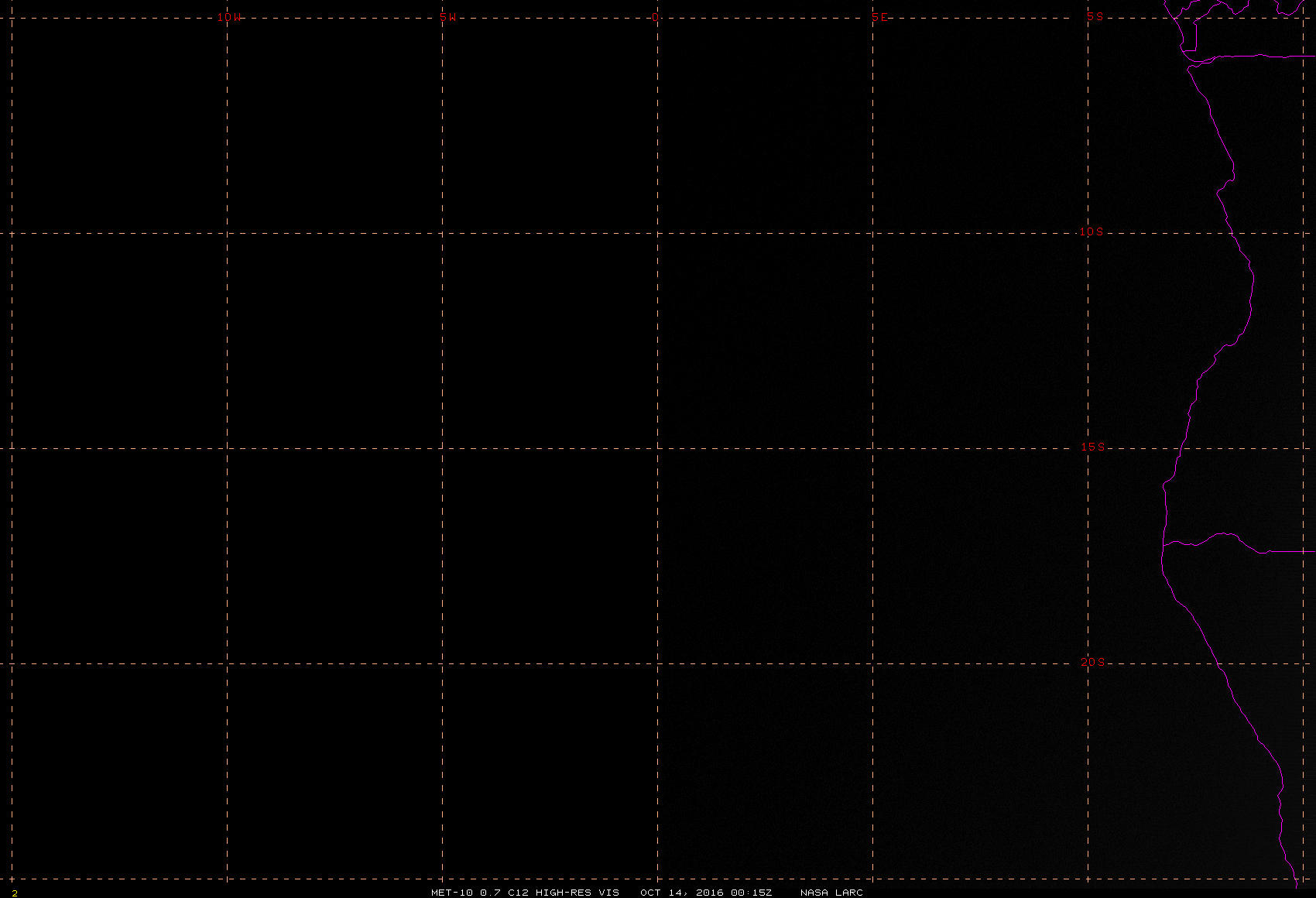Click the OCT 14, 2016 date text
This screenshot has width=1316, height=898.
tap(682, 893)
